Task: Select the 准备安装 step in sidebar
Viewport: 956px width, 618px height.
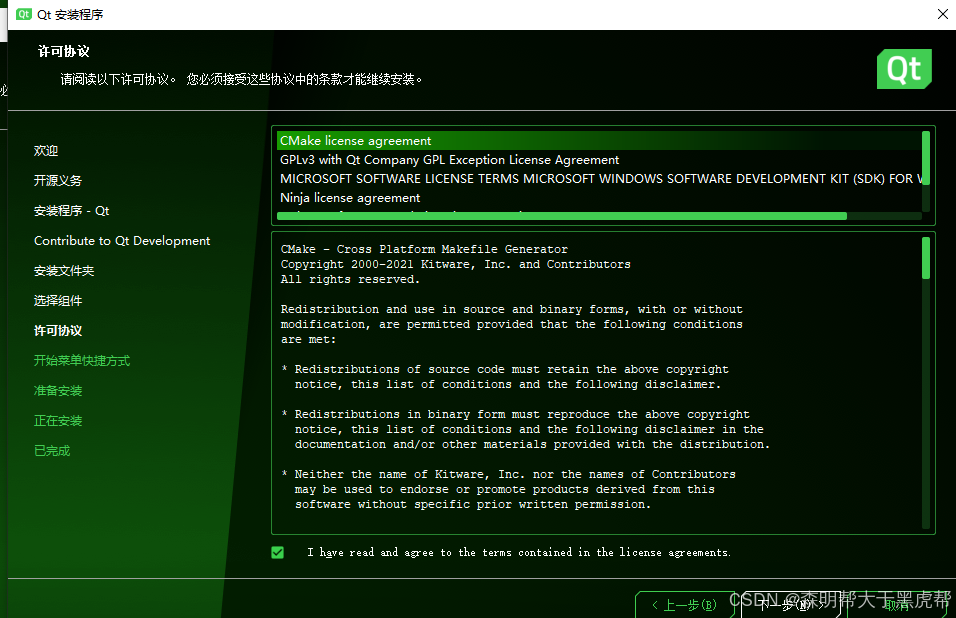Action: (58, 391)
